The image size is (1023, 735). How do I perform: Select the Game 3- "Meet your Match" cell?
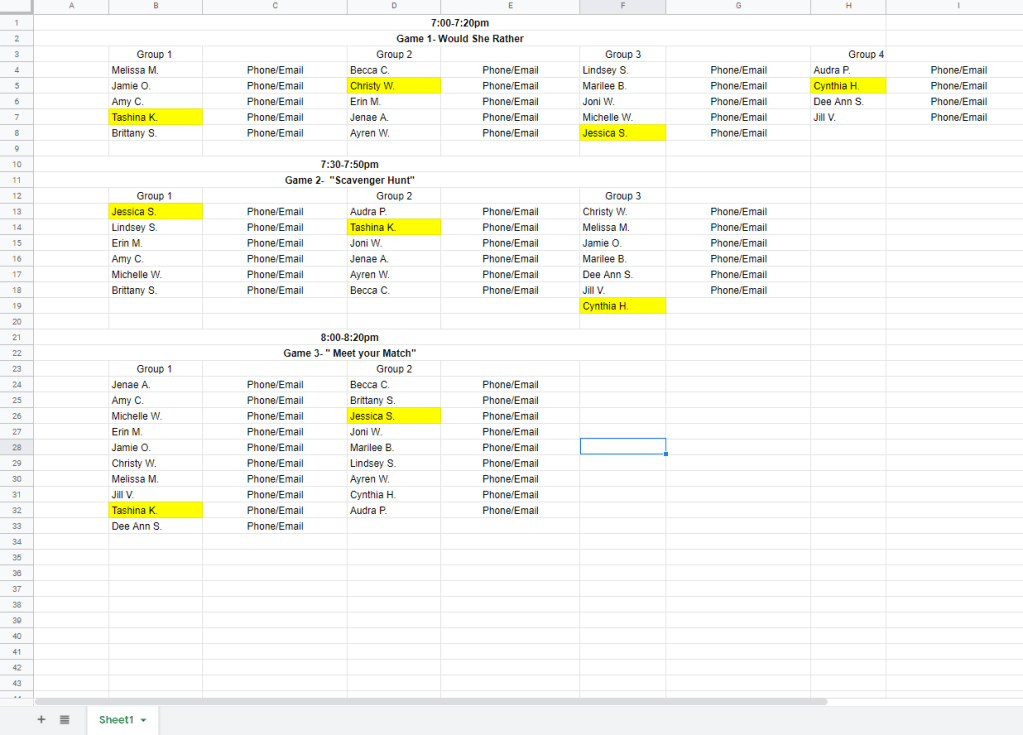[x=349, y=353]
